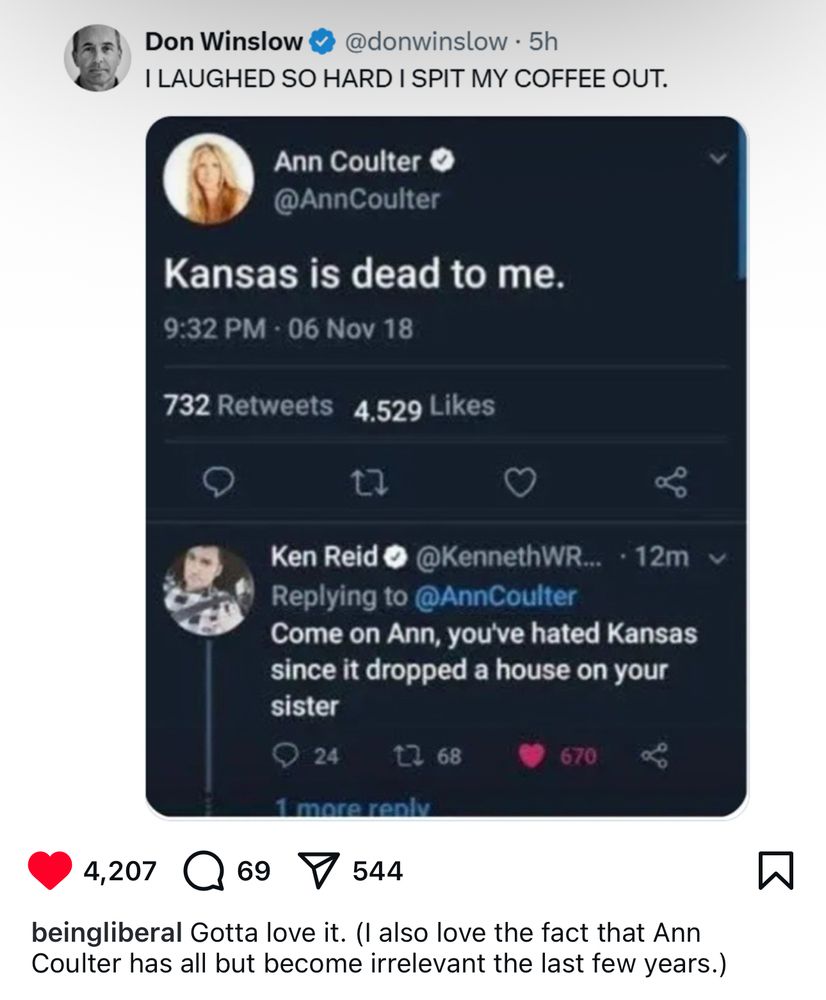Image resolution: width=826 pixels, height=1000 pixels.
Task: Open beingliberal profile from caption
Action: point(107,932)
